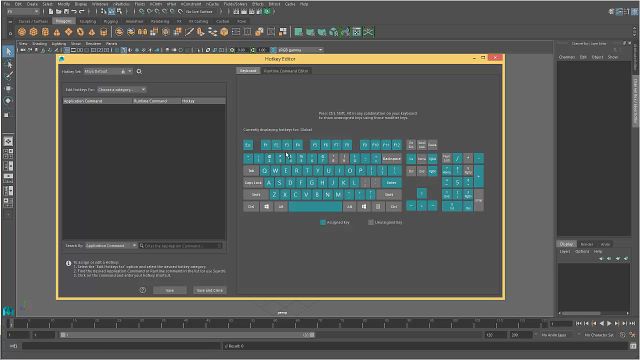This screenshot has height=360, width=640.
Task: Click the play forward button
Action: pos(609,323)
